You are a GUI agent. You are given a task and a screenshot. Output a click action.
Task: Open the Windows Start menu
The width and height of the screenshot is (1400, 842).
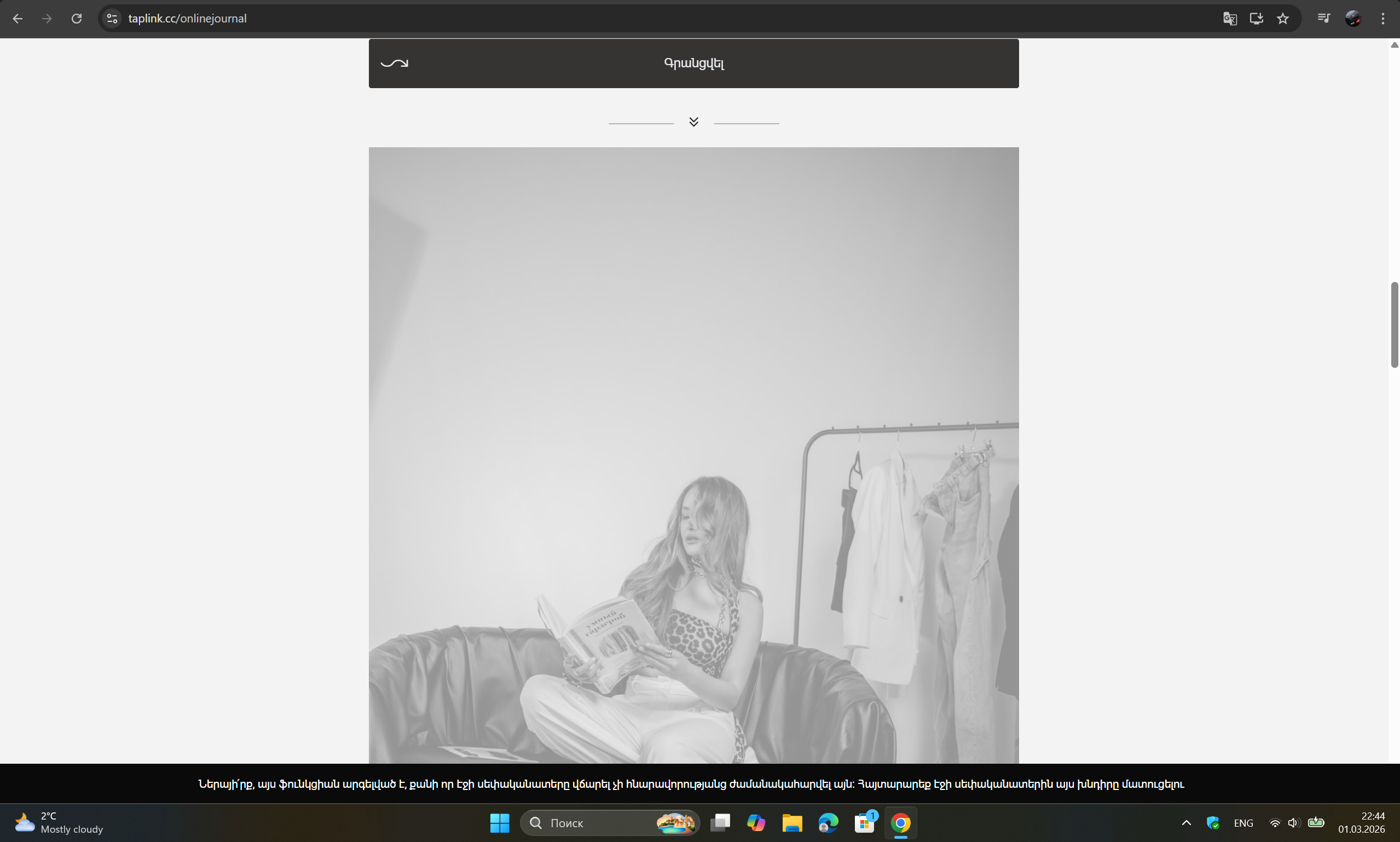coord(499,823)
